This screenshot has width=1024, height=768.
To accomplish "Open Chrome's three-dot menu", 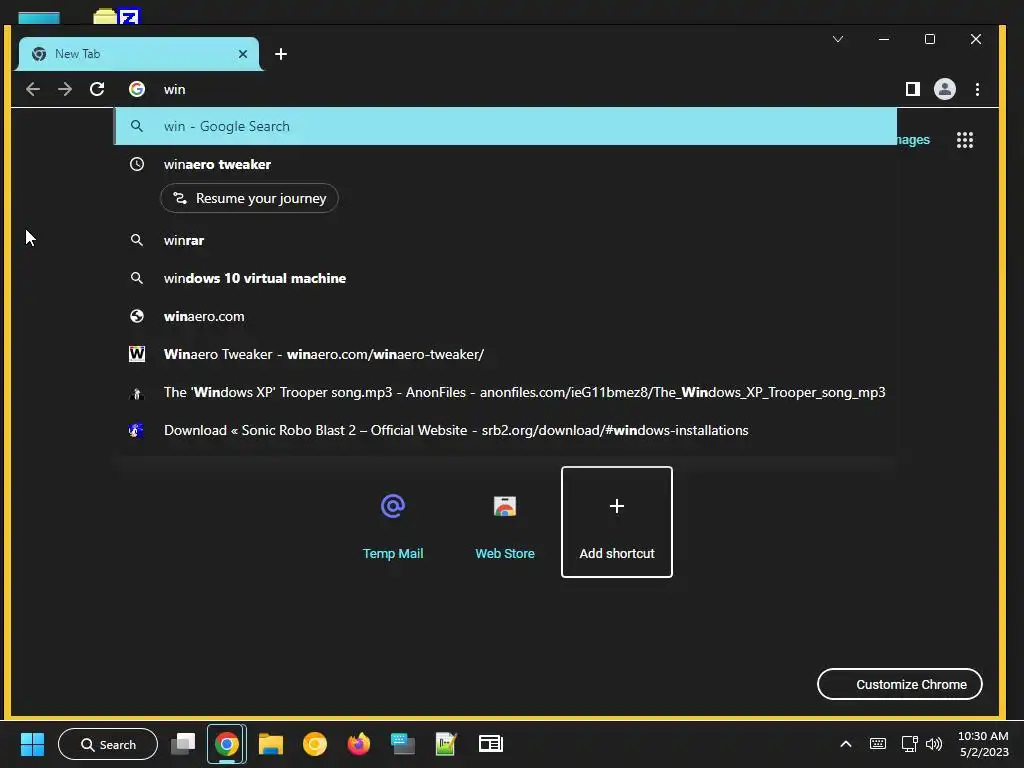I will coord(977,89).
